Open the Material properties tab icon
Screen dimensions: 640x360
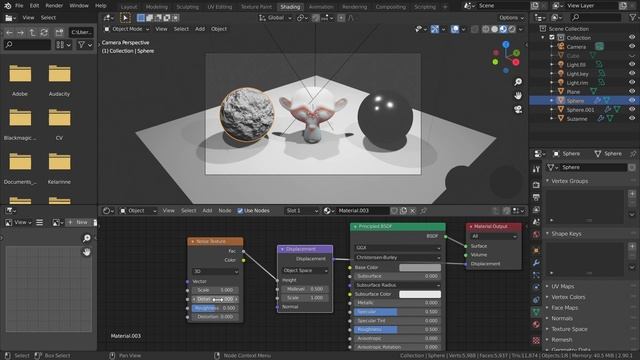pos(536,325)
